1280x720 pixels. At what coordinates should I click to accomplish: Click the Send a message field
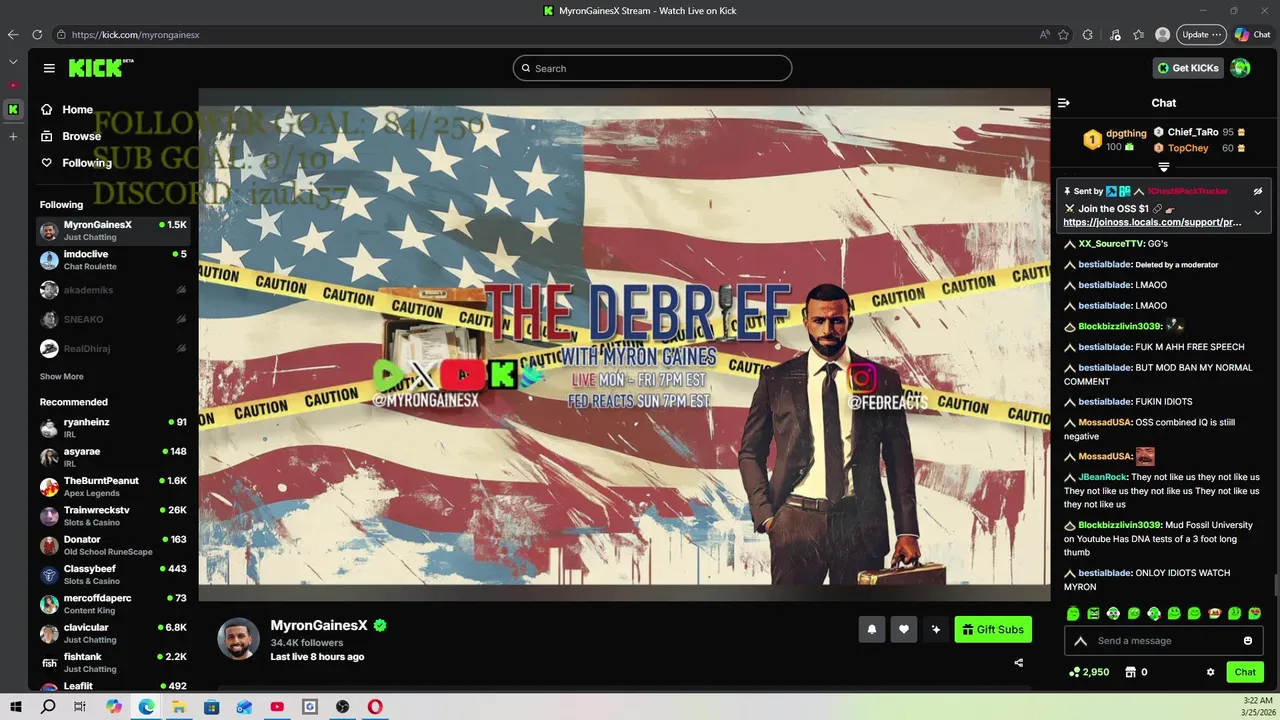[1164, 641]
